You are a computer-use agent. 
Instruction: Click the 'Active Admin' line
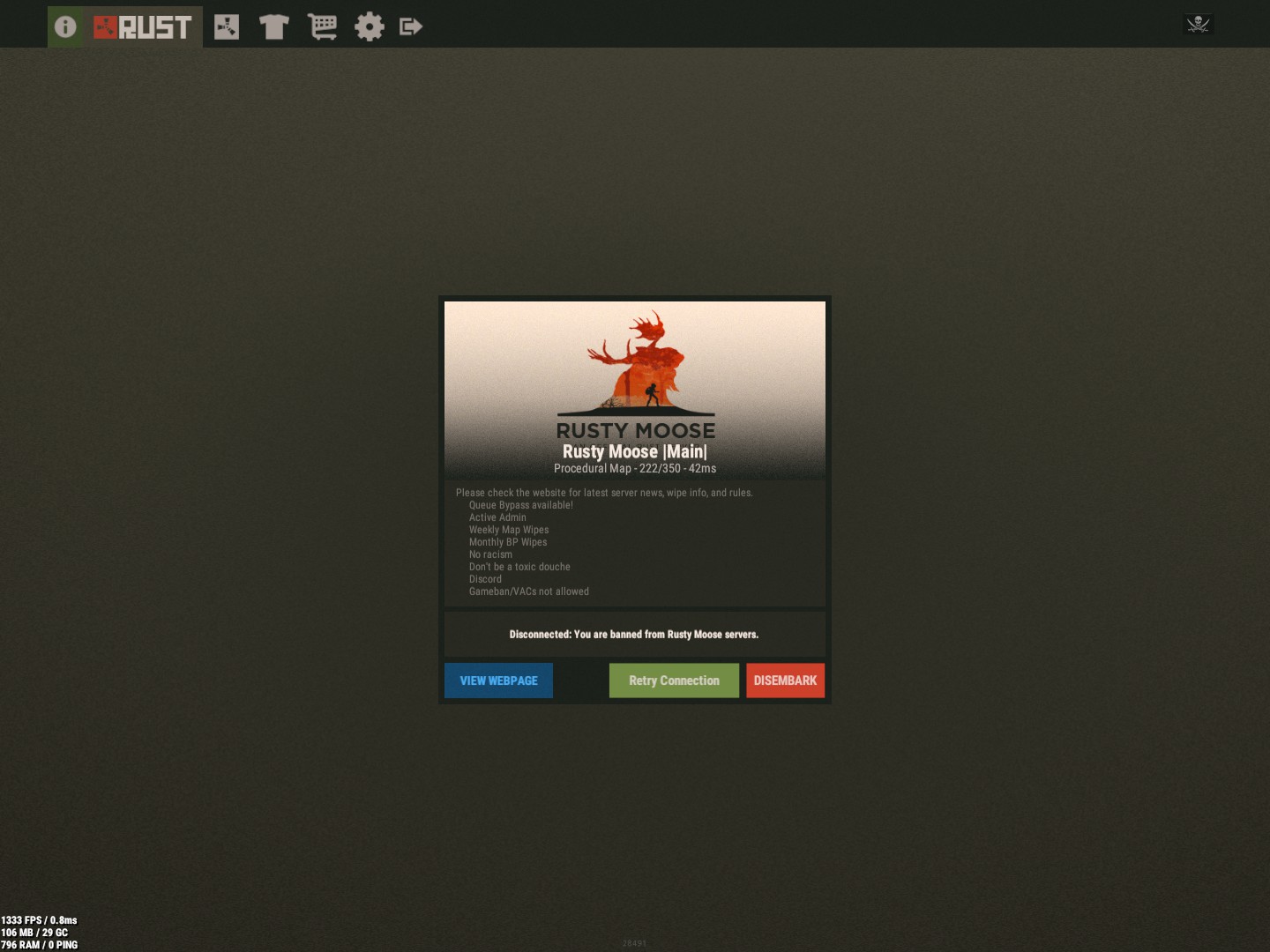click(x=497, y=517)
